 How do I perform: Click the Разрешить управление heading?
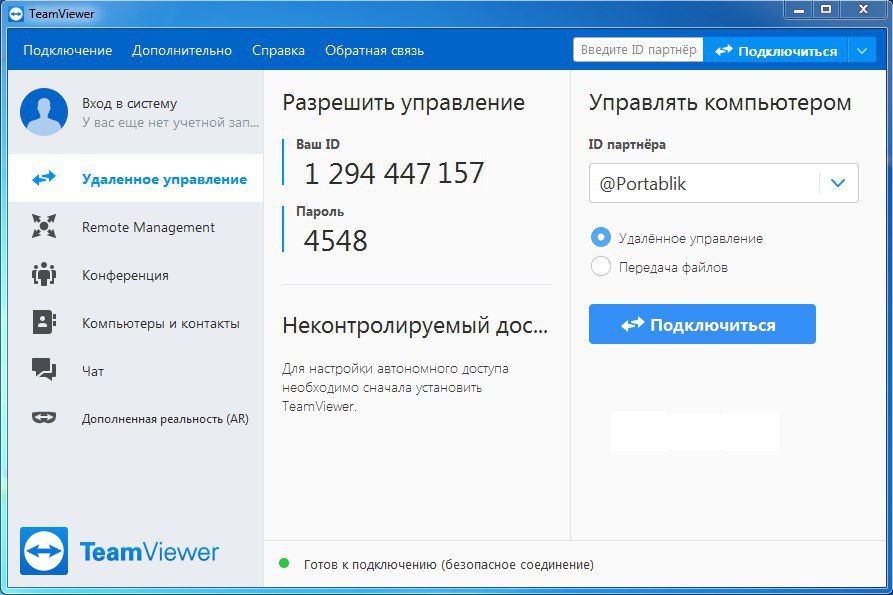click(x=403, y=103)
